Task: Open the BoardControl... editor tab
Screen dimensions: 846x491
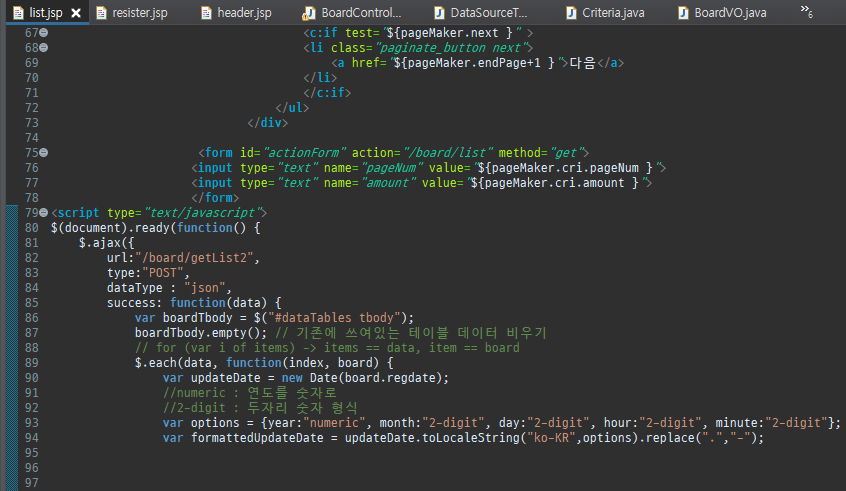Action: 352,12
